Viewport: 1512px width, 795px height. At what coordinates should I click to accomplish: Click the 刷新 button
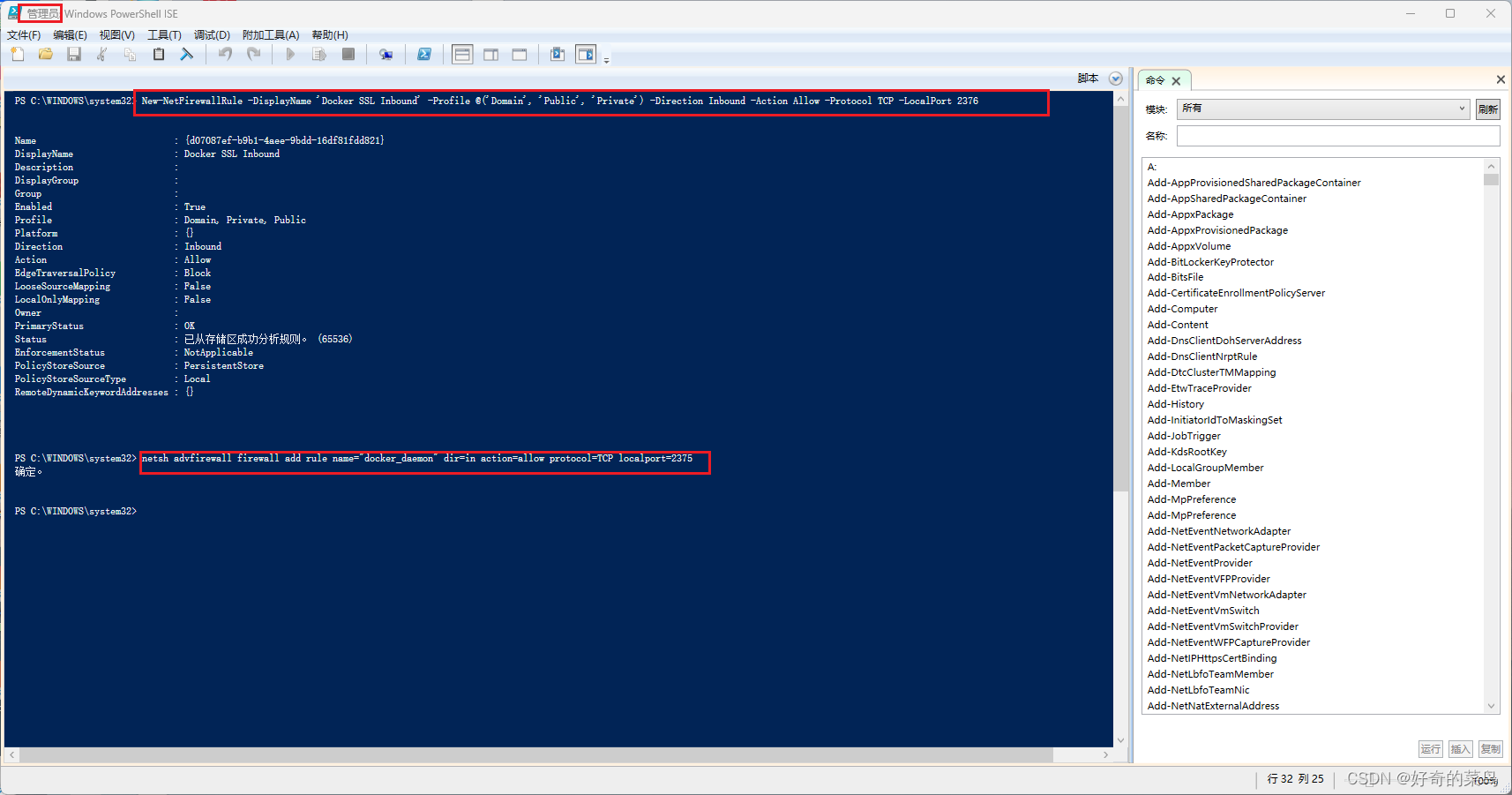1487,109
